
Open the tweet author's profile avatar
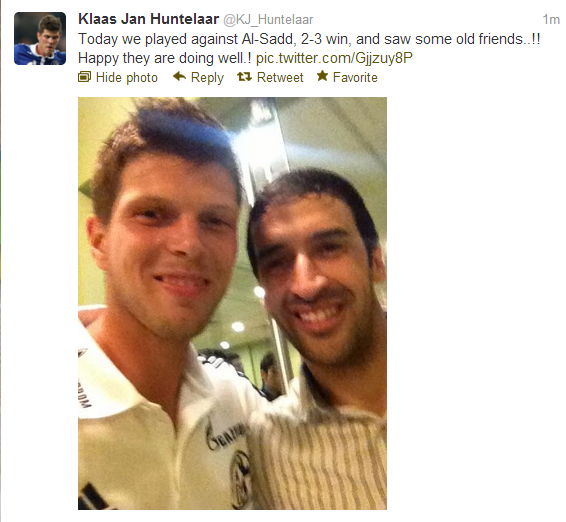(40, 39)
